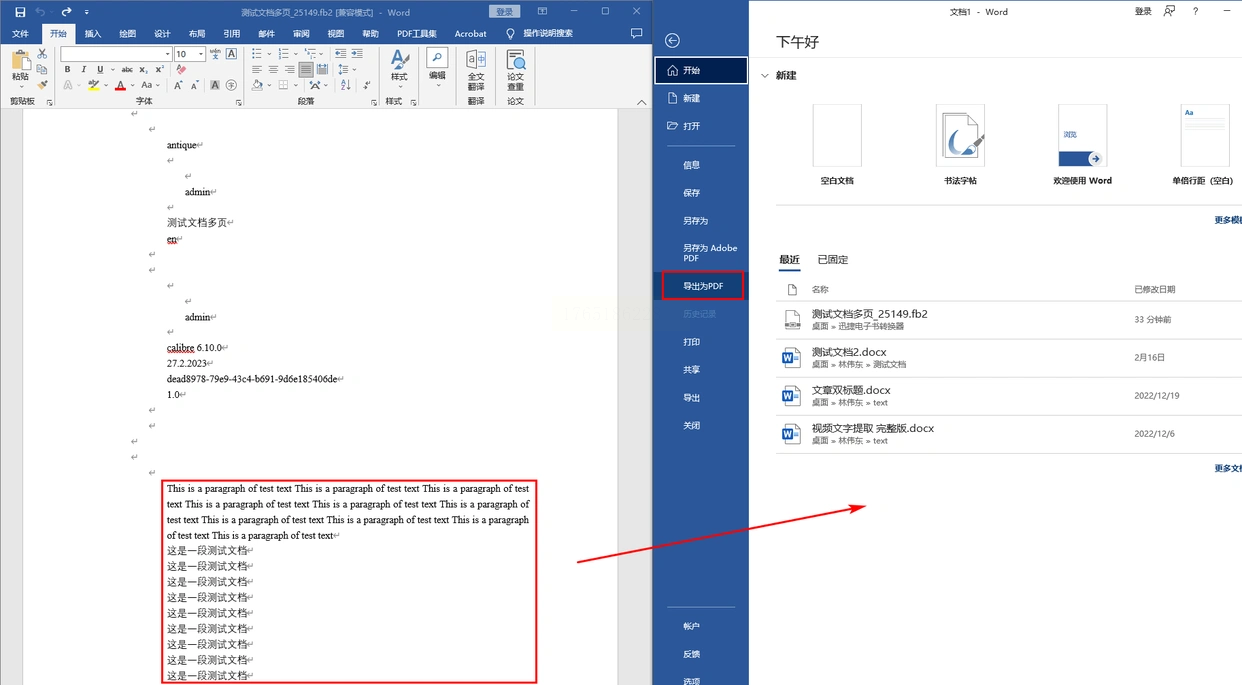
Task: Launch the 论文查重 paper check tool
Action: pos(515,70)
